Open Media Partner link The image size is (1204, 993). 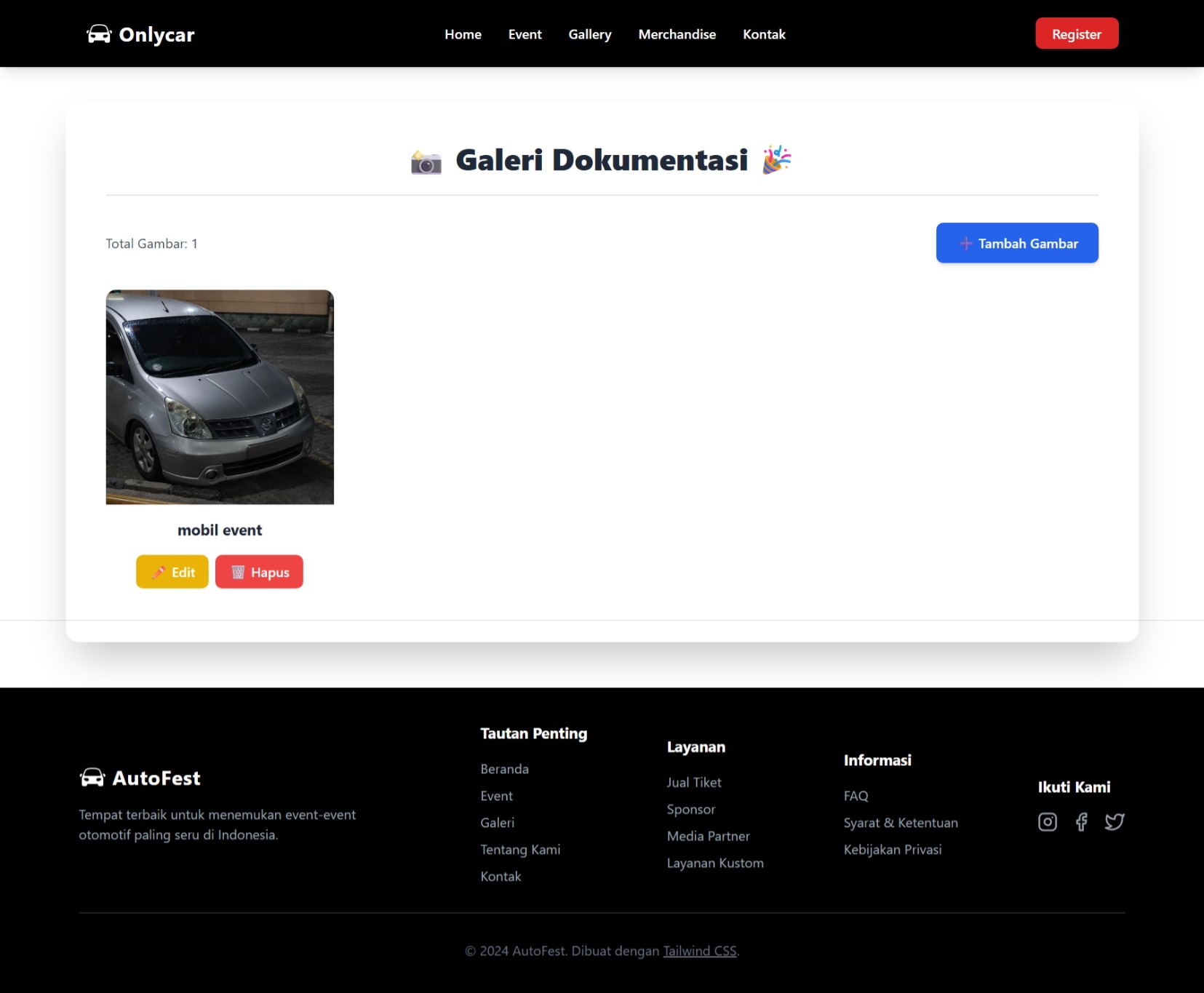[708, 837]
